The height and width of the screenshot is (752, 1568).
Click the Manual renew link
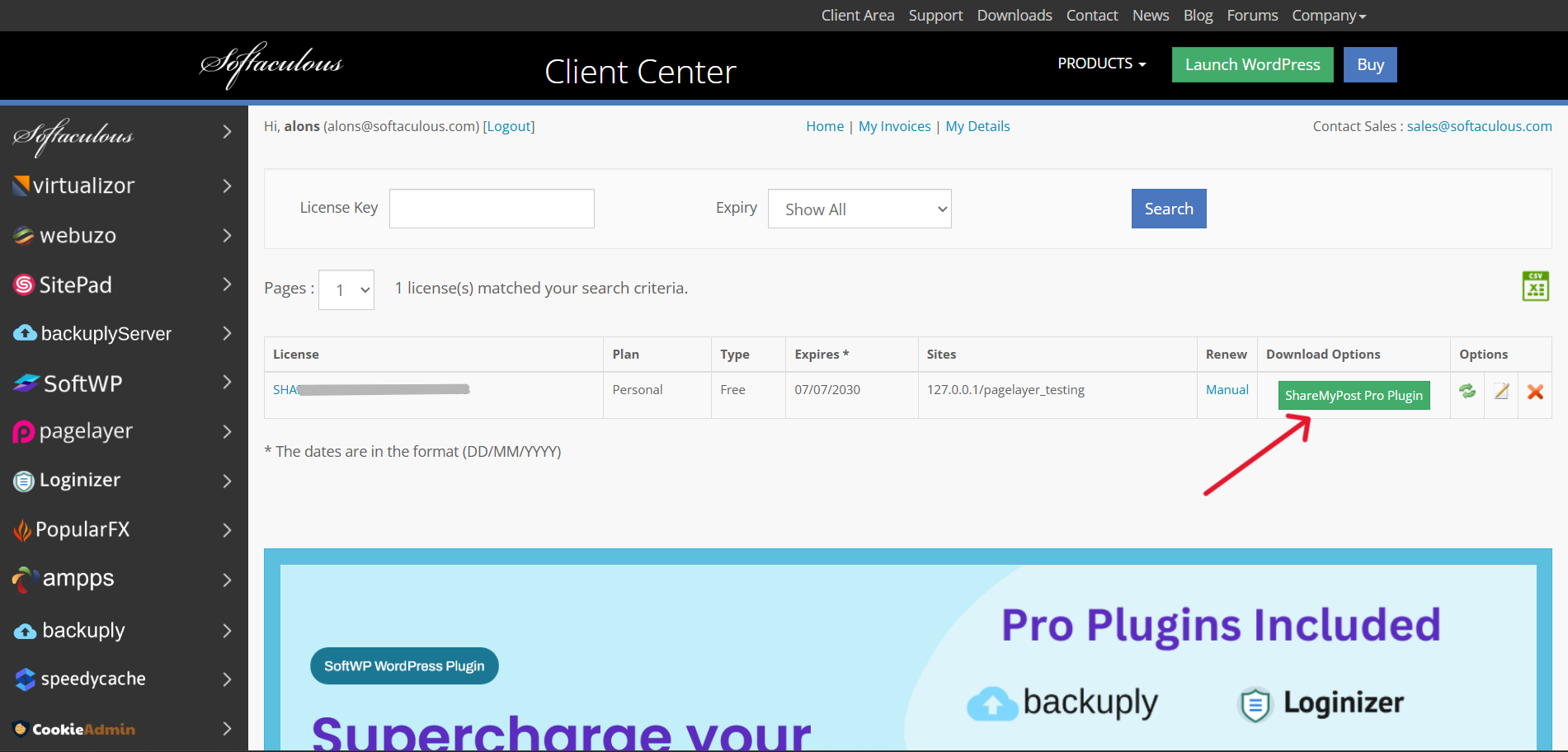(x=1227, y=389)
